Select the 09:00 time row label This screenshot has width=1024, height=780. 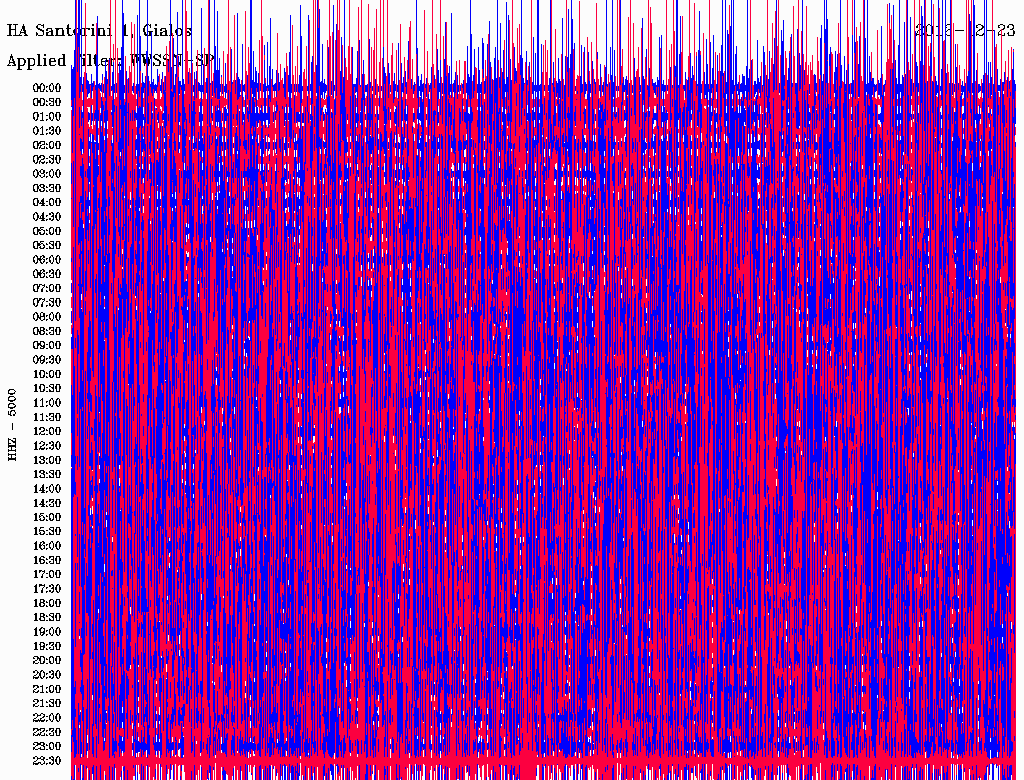[x=47, y=346]
